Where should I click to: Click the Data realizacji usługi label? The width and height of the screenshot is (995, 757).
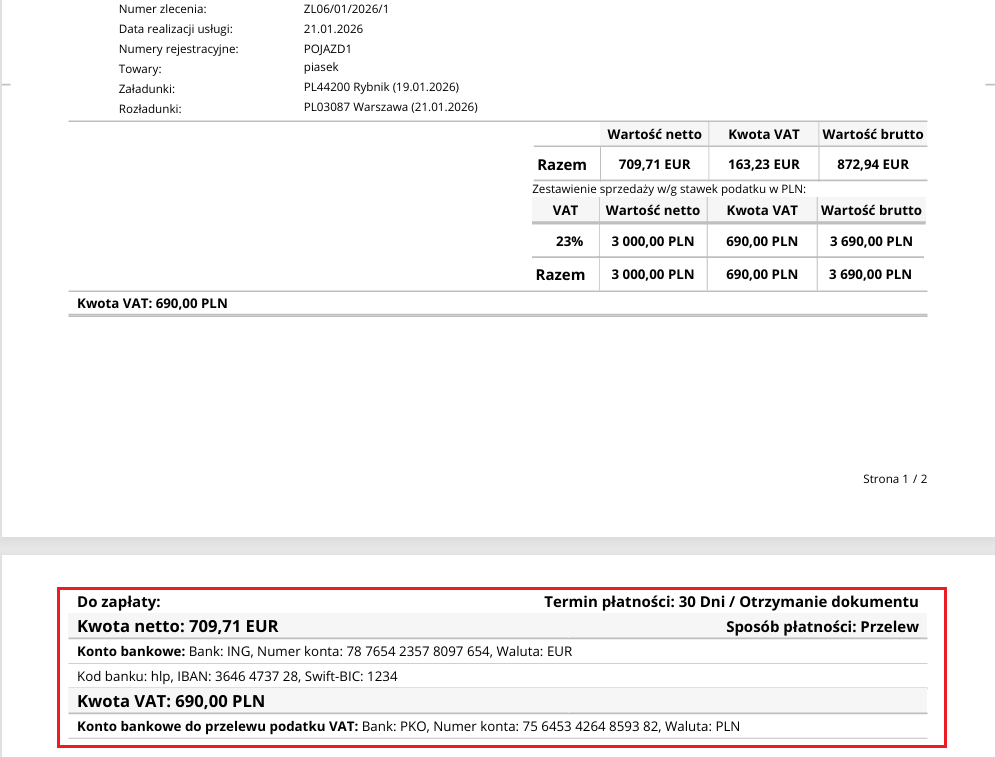[x=176, y=29]
